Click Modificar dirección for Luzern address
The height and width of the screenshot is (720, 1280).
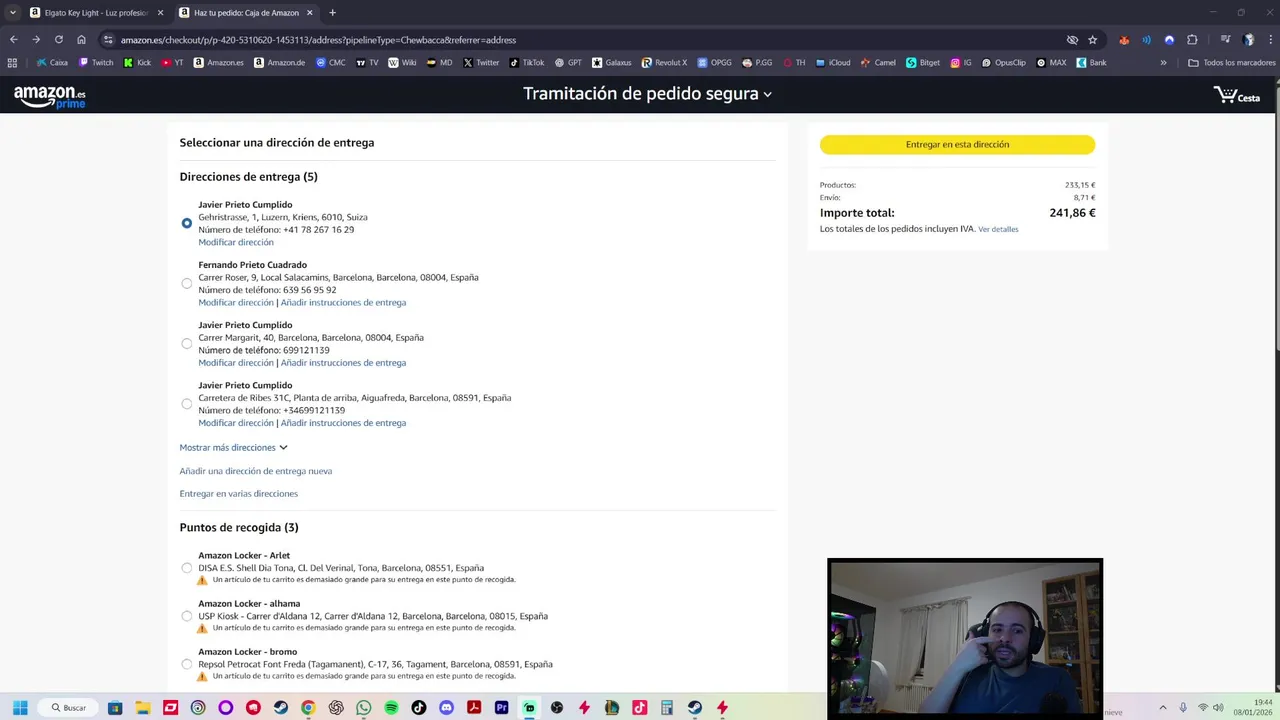(236, 242)
